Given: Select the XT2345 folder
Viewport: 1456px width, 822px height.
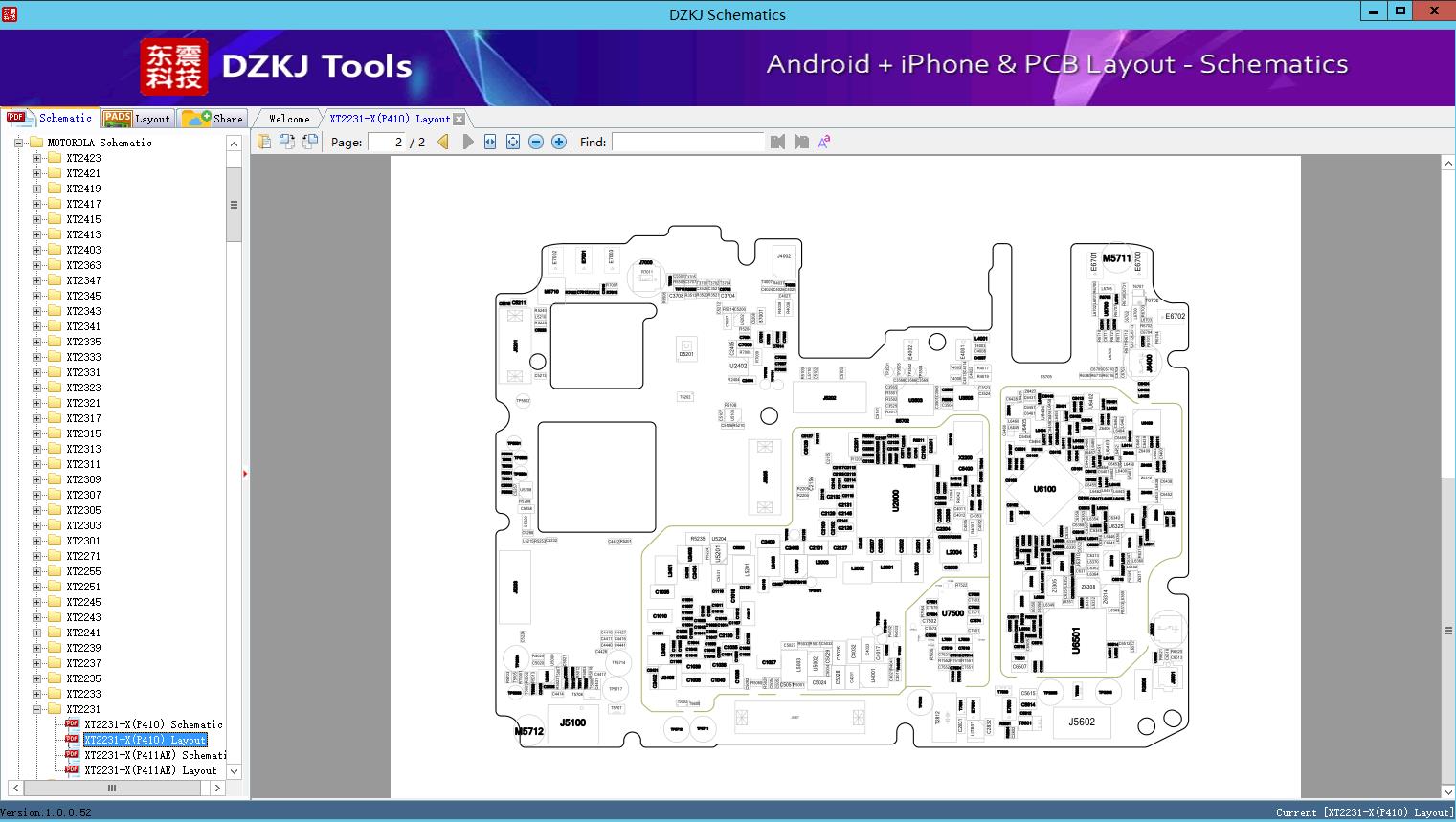Looking at the screenshot, I should [x=83, y=296].
